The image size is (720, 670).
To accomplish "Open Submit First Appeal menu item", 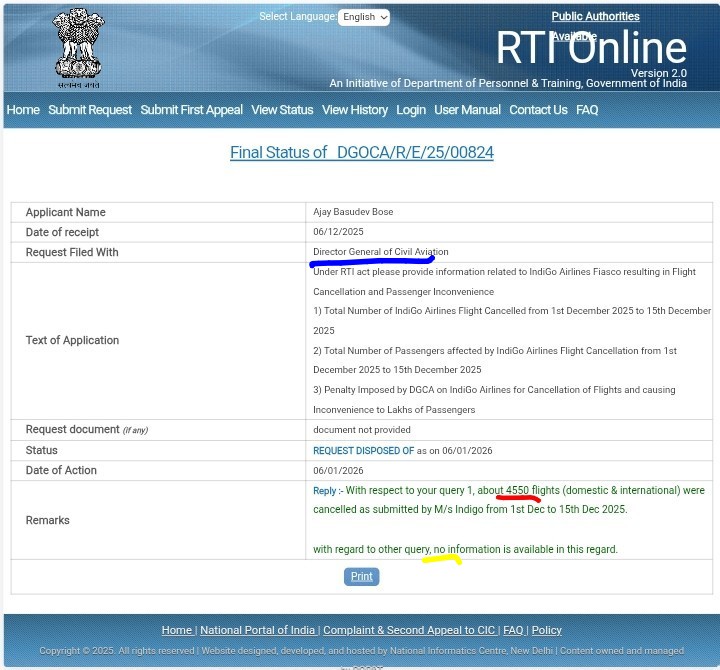I will point(191,110).
